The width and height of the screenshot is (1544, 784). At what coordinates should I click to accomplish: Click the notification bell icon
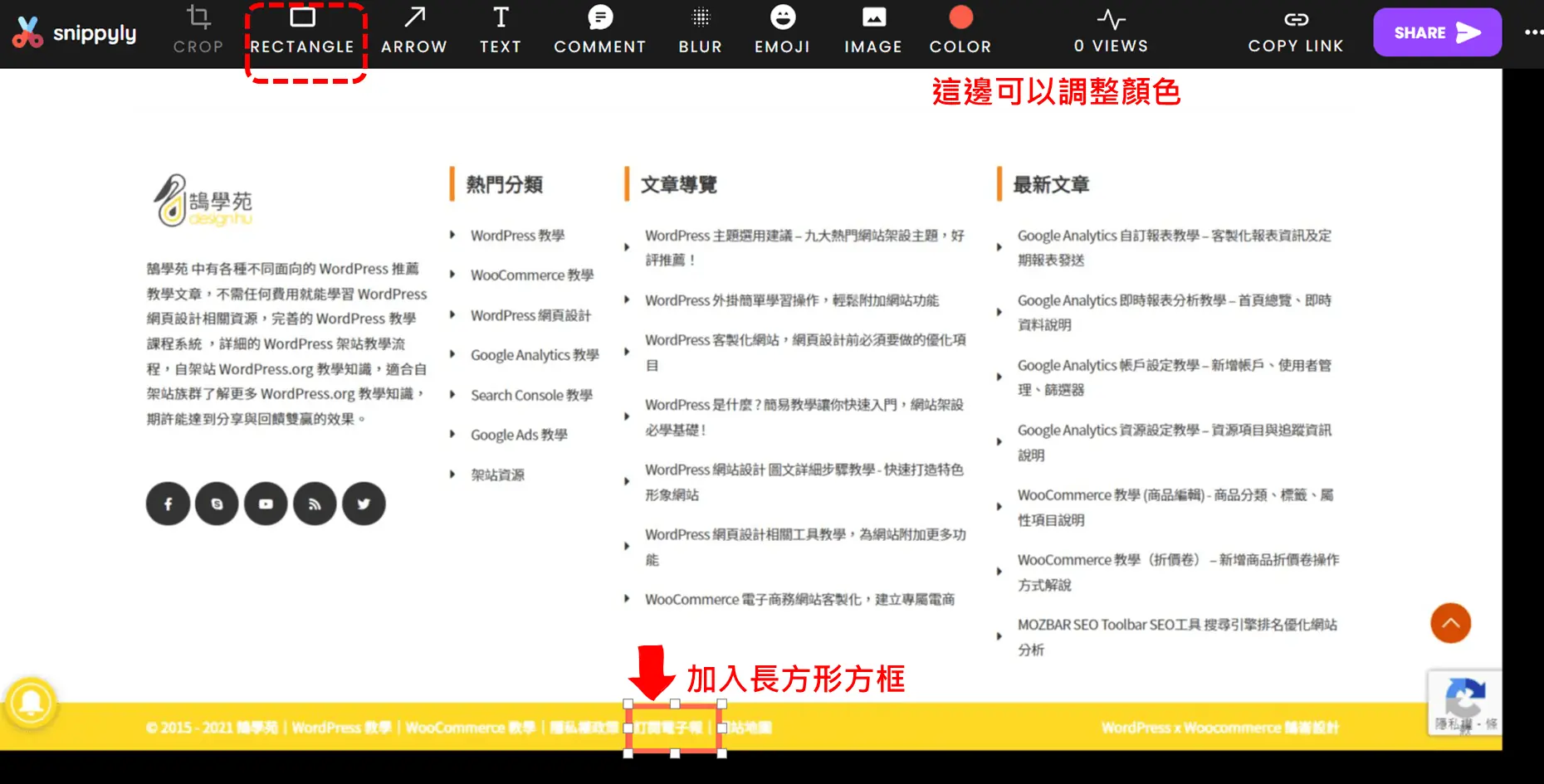pos(31,704)
